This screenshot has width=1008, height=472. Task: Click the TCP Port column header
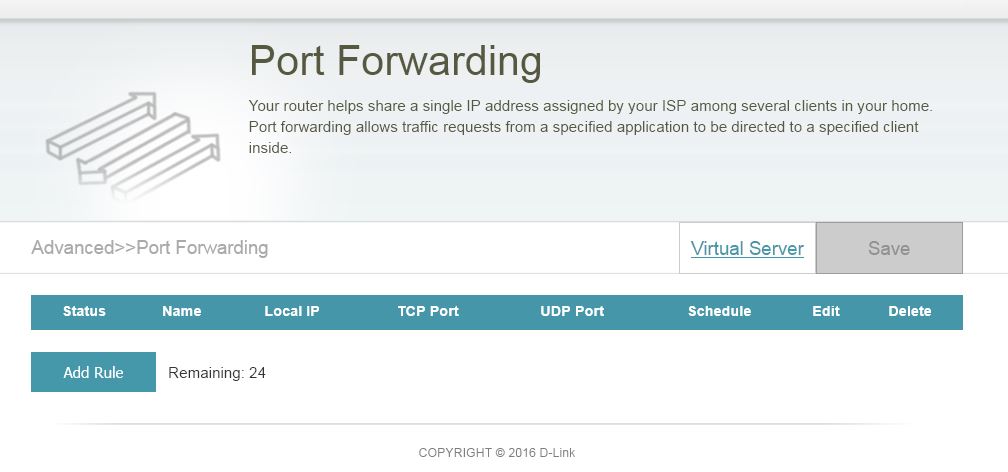coord(428,311)
